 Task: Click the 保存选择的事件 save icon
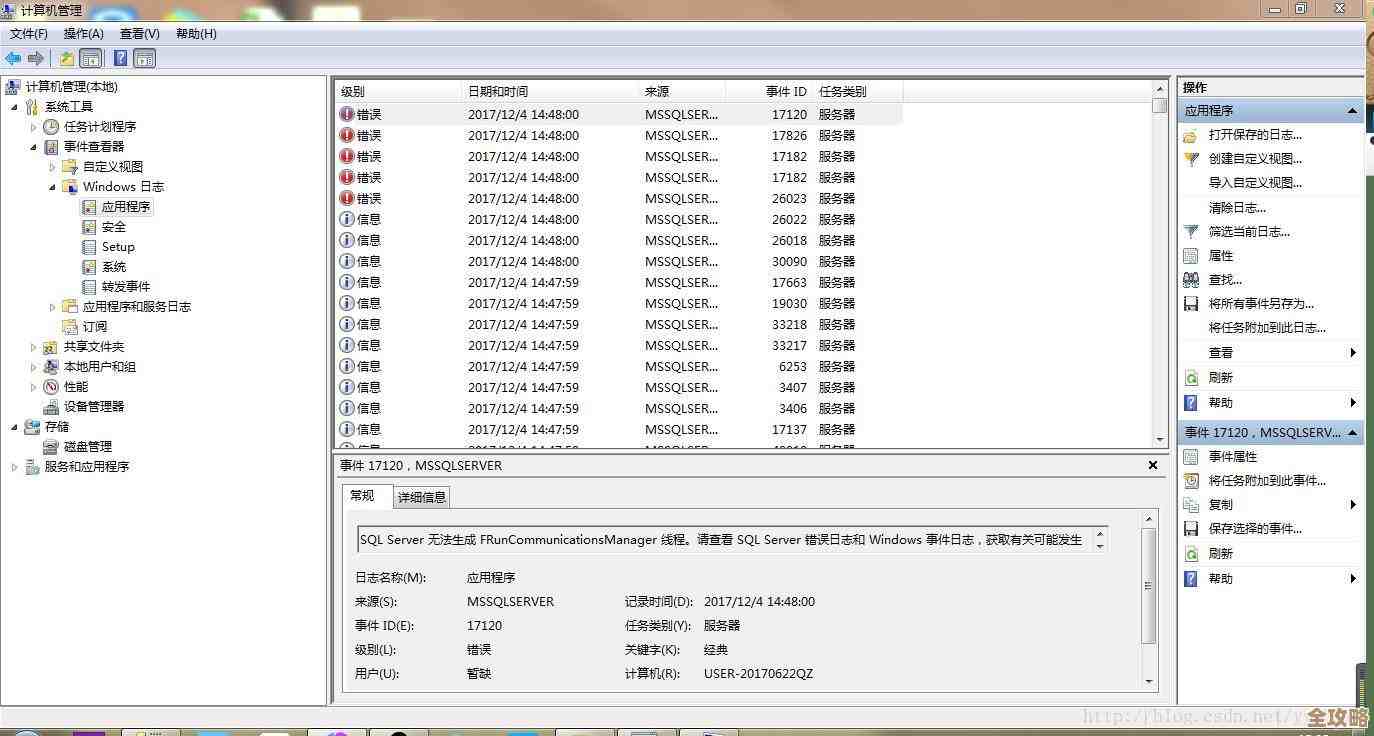[1190, 528]
